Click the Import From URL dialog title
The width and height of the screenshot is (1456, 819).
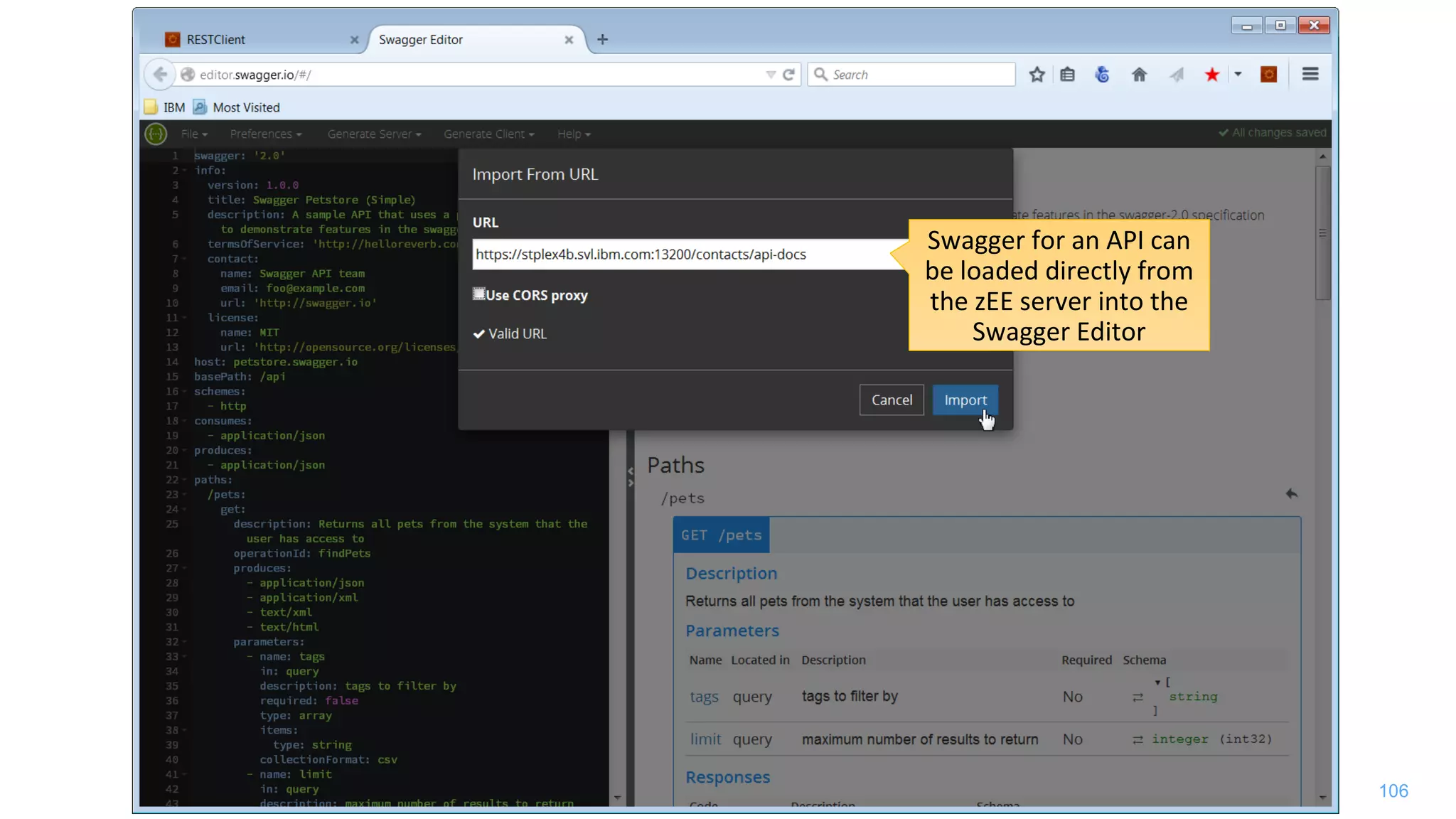click(x=535, y=174)
